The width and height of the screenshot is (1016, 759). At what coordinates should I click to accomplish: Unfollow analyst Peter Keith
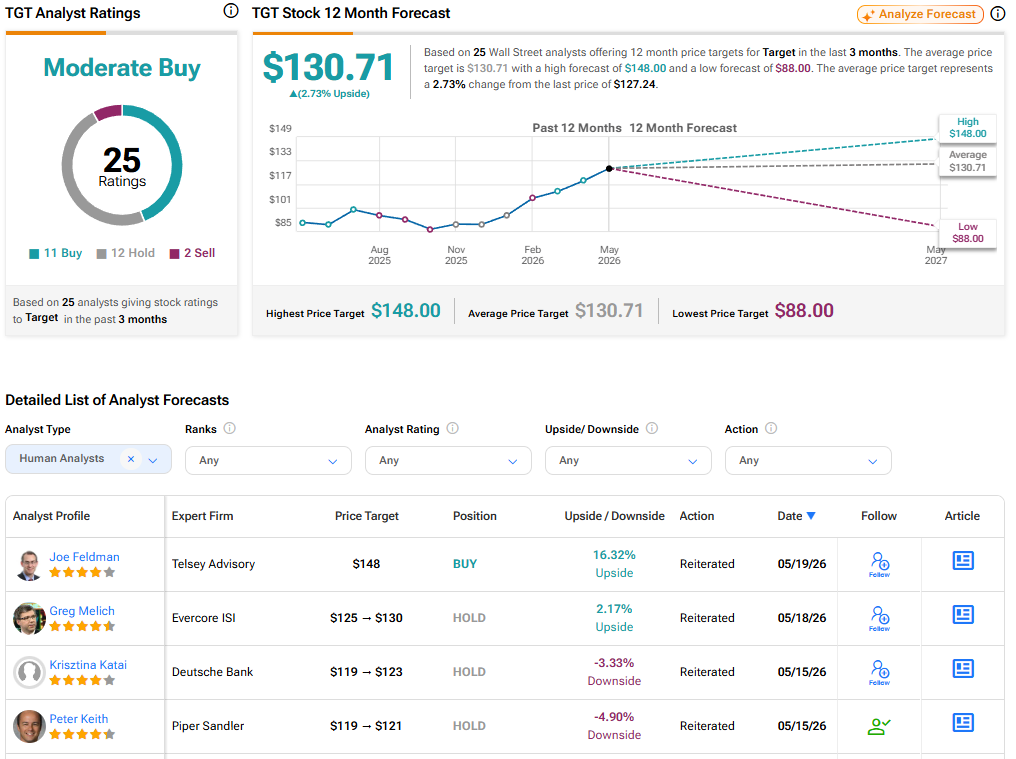coord(879,726)
